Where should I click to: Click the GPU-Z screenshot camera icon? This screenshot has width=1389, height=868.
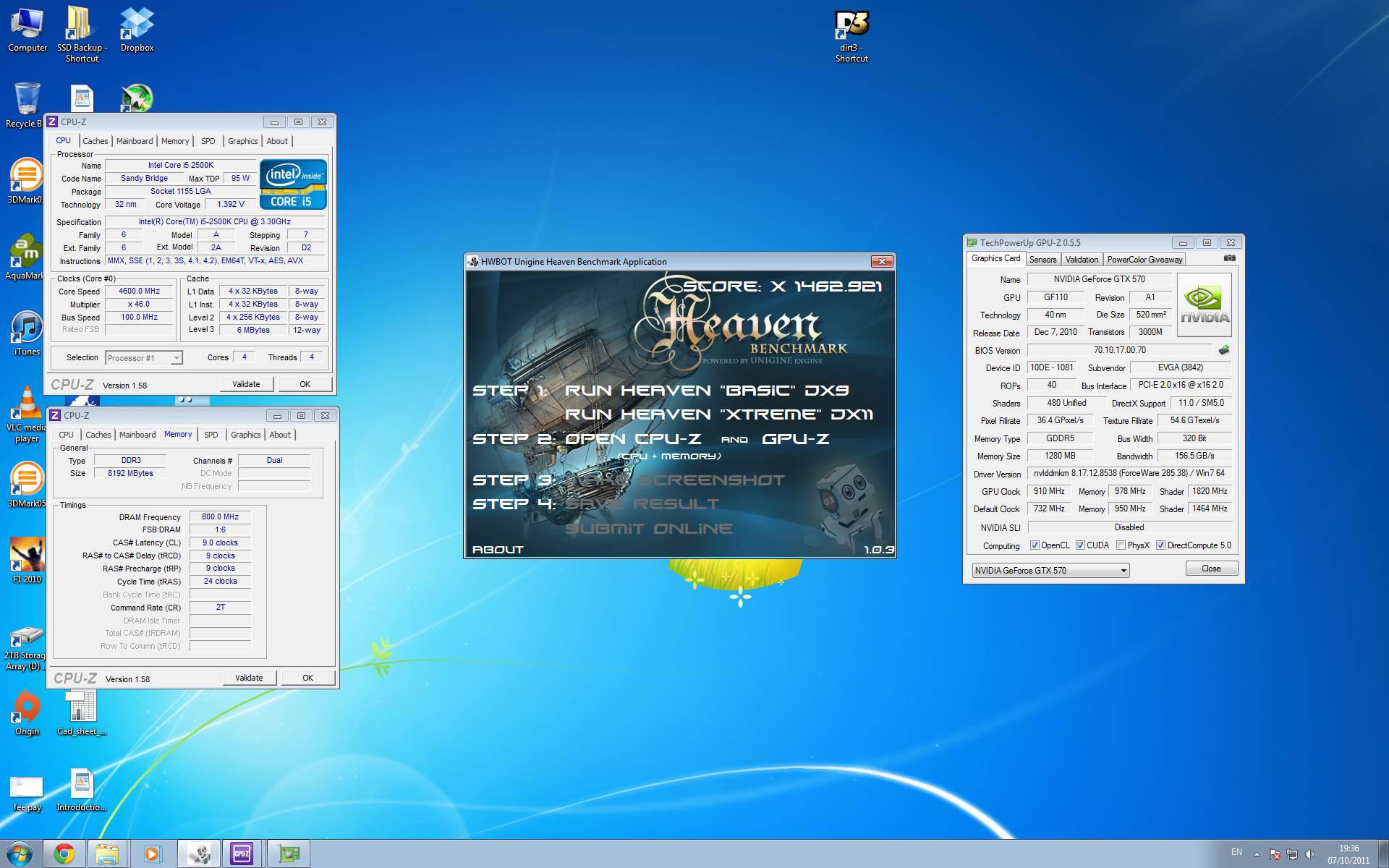[x=1229, y=258]
